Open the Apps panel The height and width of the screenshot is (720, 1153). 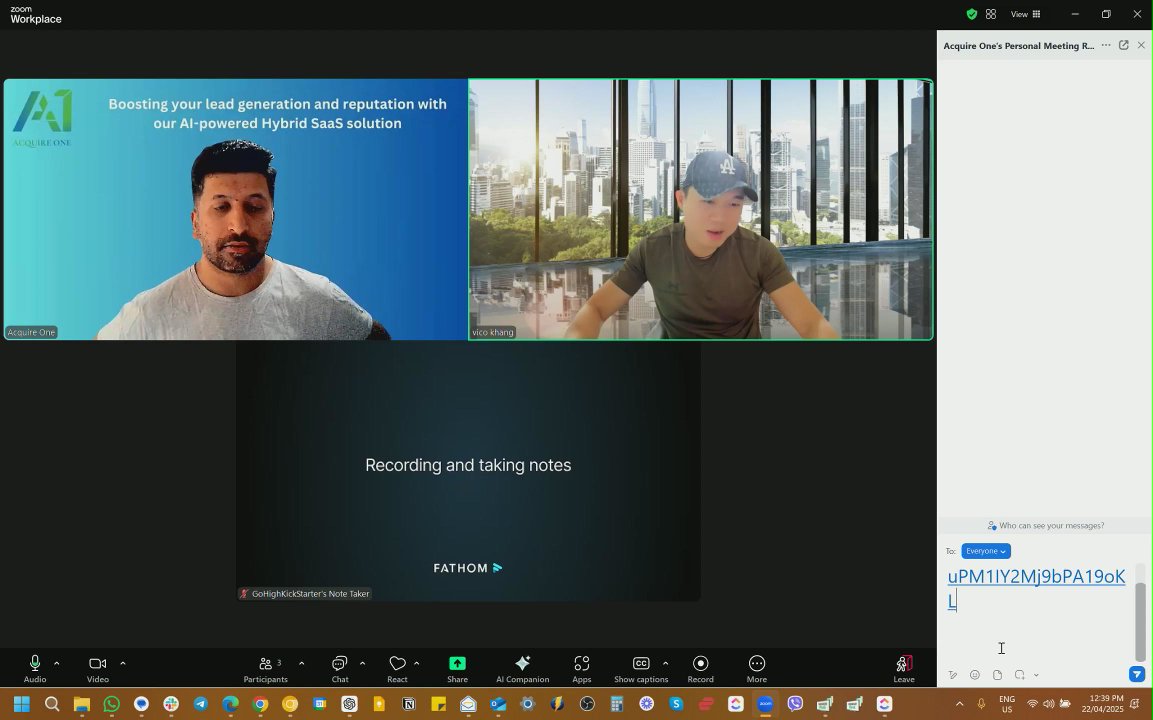tap(582, 669)
